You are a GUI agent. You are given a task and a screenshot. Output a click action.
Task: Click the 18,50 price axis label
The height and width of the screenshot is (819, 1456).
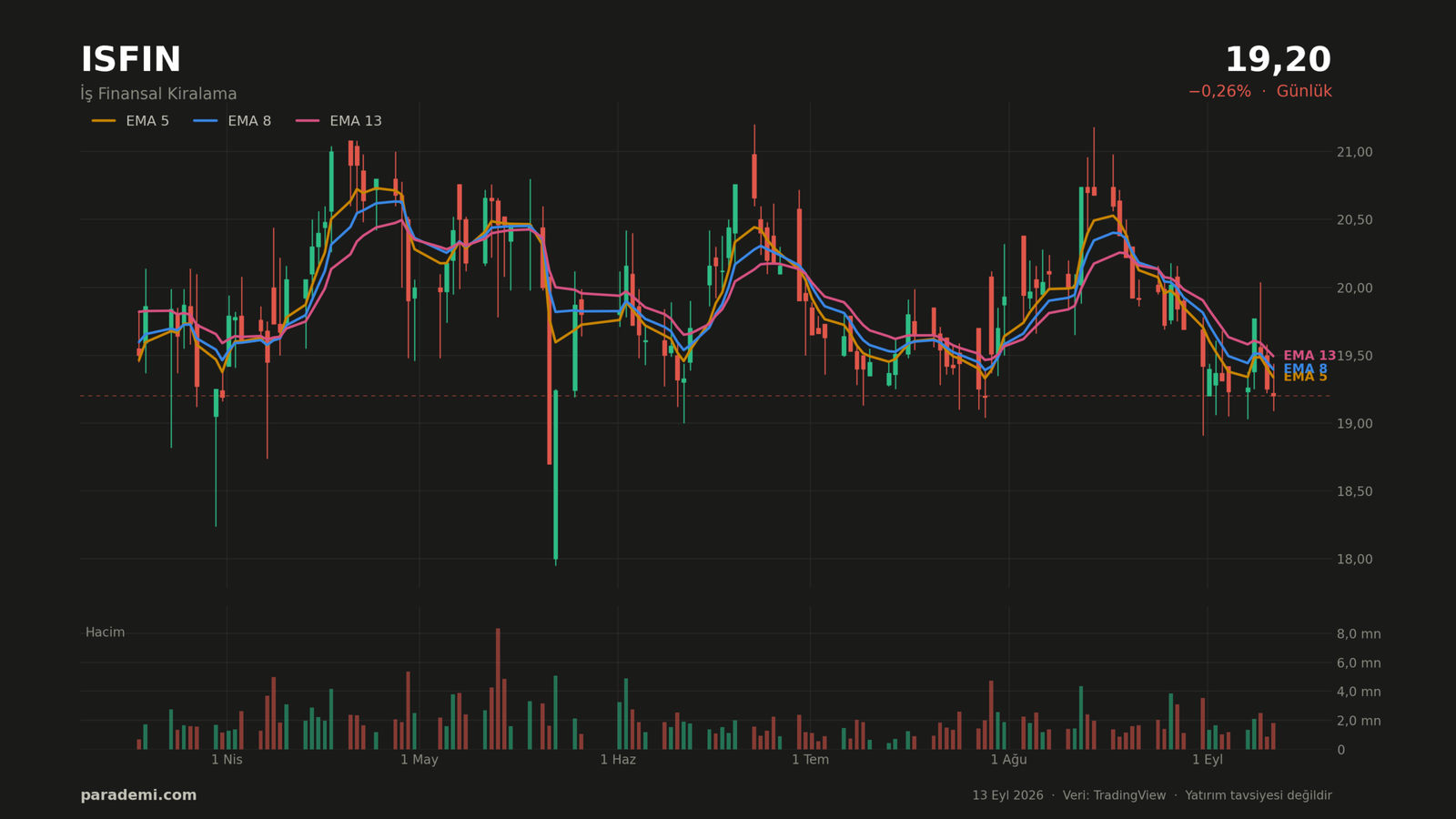[1354, 491]
